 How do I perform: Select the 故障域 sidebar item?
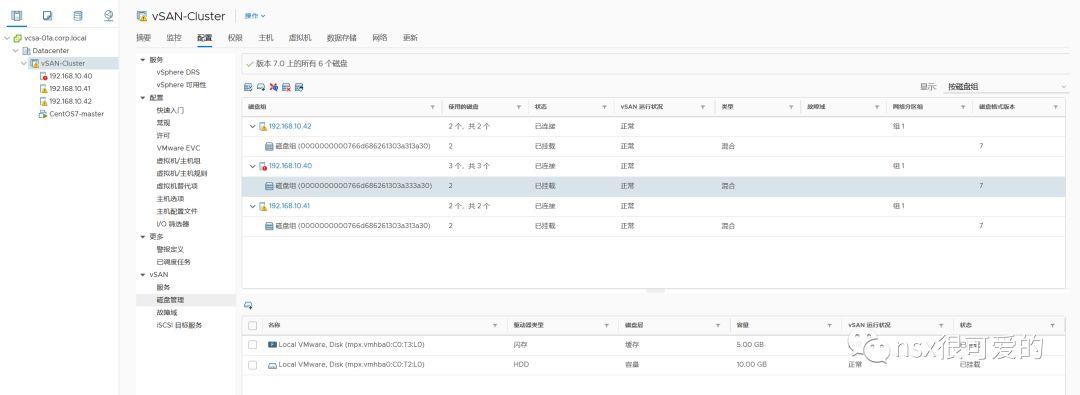coord(167,312)
